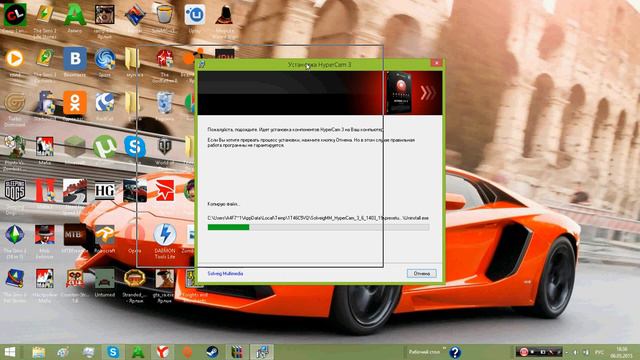Open the Spore desktop shortcut
This screenshot has height=360, width=640.
(x=105, y=59)
